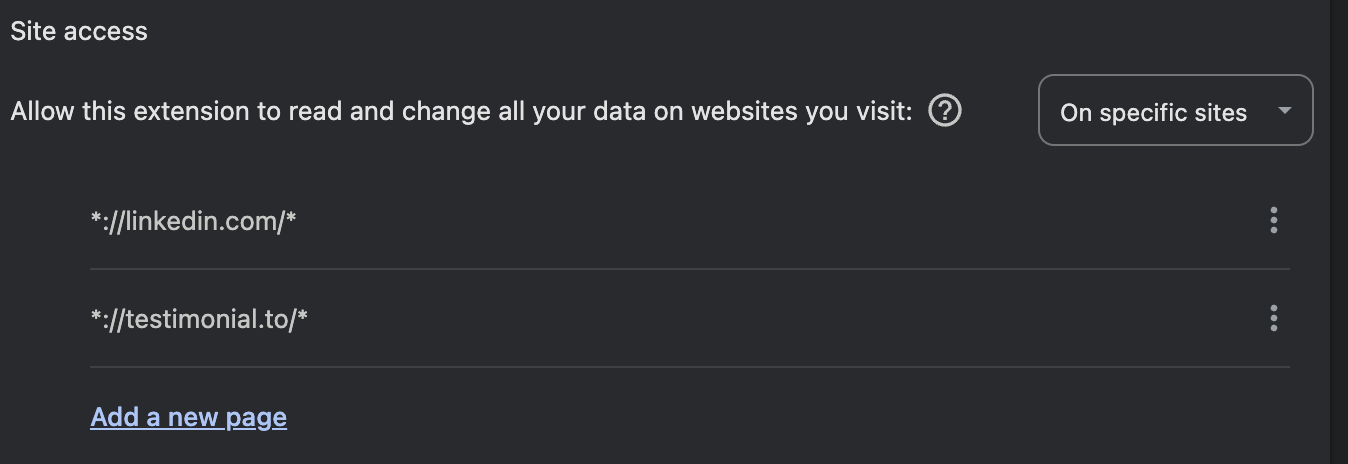Screen dimensions: 1348x464
Task: Click the question mark help icon
Action: [945, 110]
